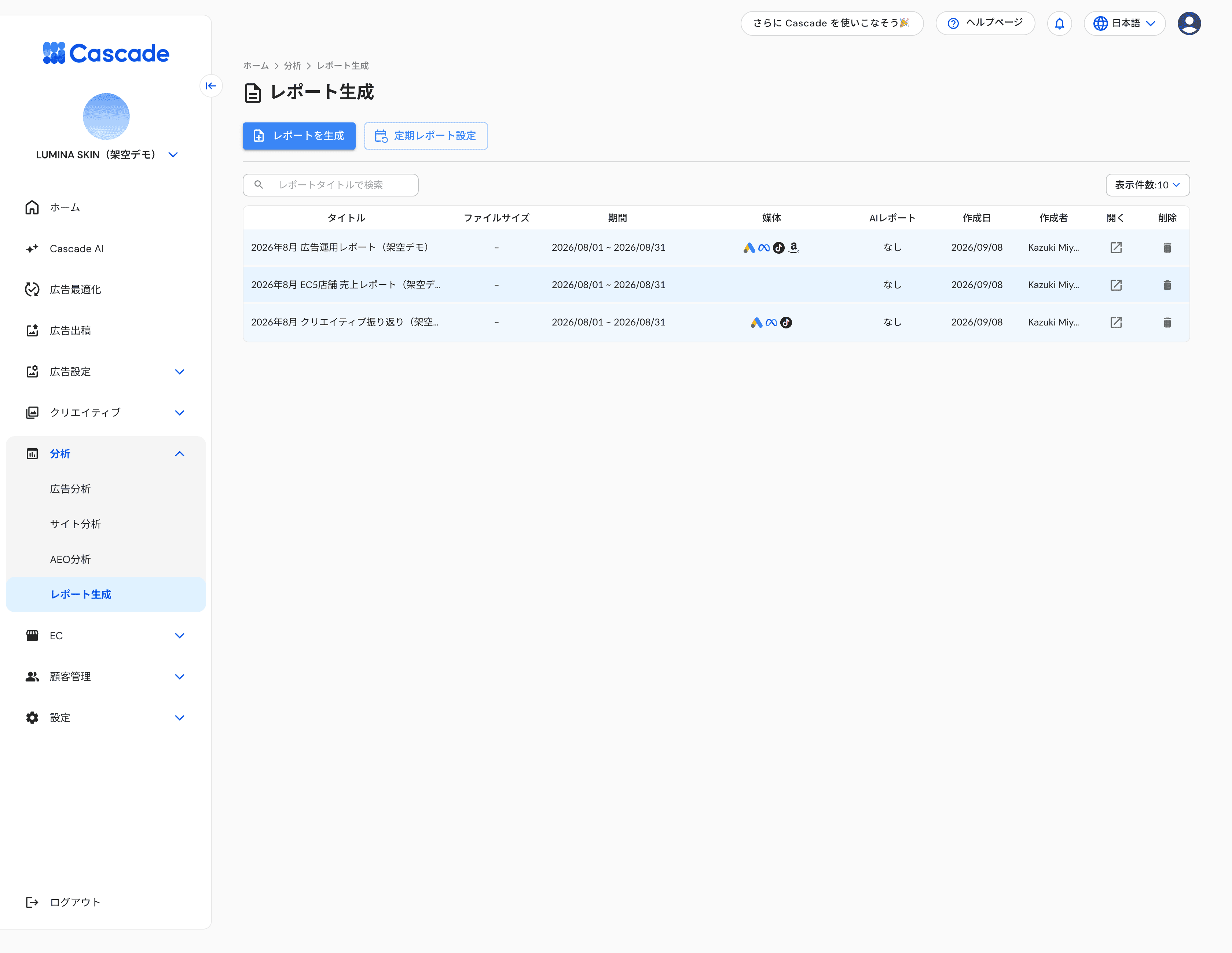Open Cascade AI from the sidebar

(x=106, y=249)
